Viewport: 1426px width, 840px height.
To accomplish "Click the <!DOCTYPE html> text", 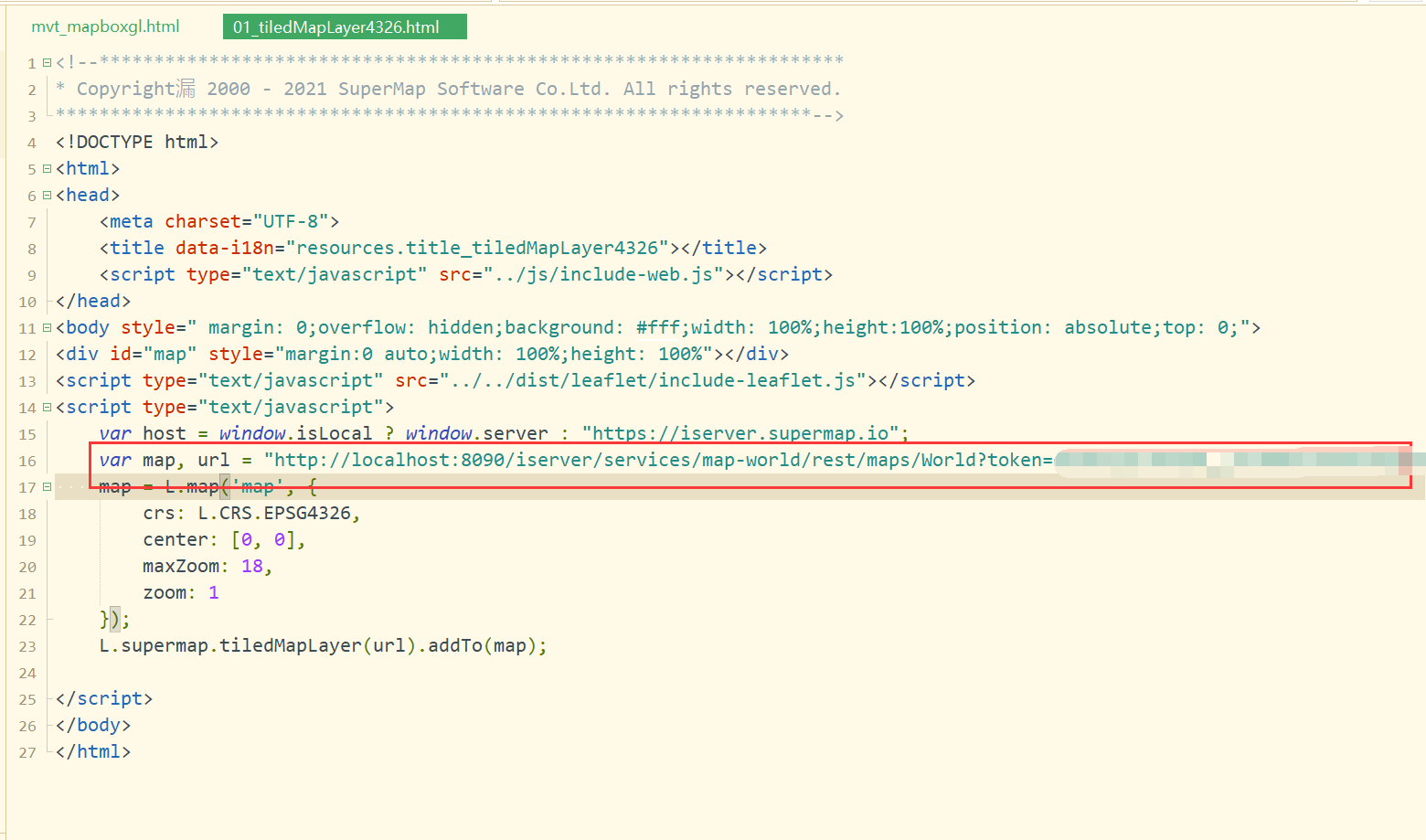I will coord(137,142).
